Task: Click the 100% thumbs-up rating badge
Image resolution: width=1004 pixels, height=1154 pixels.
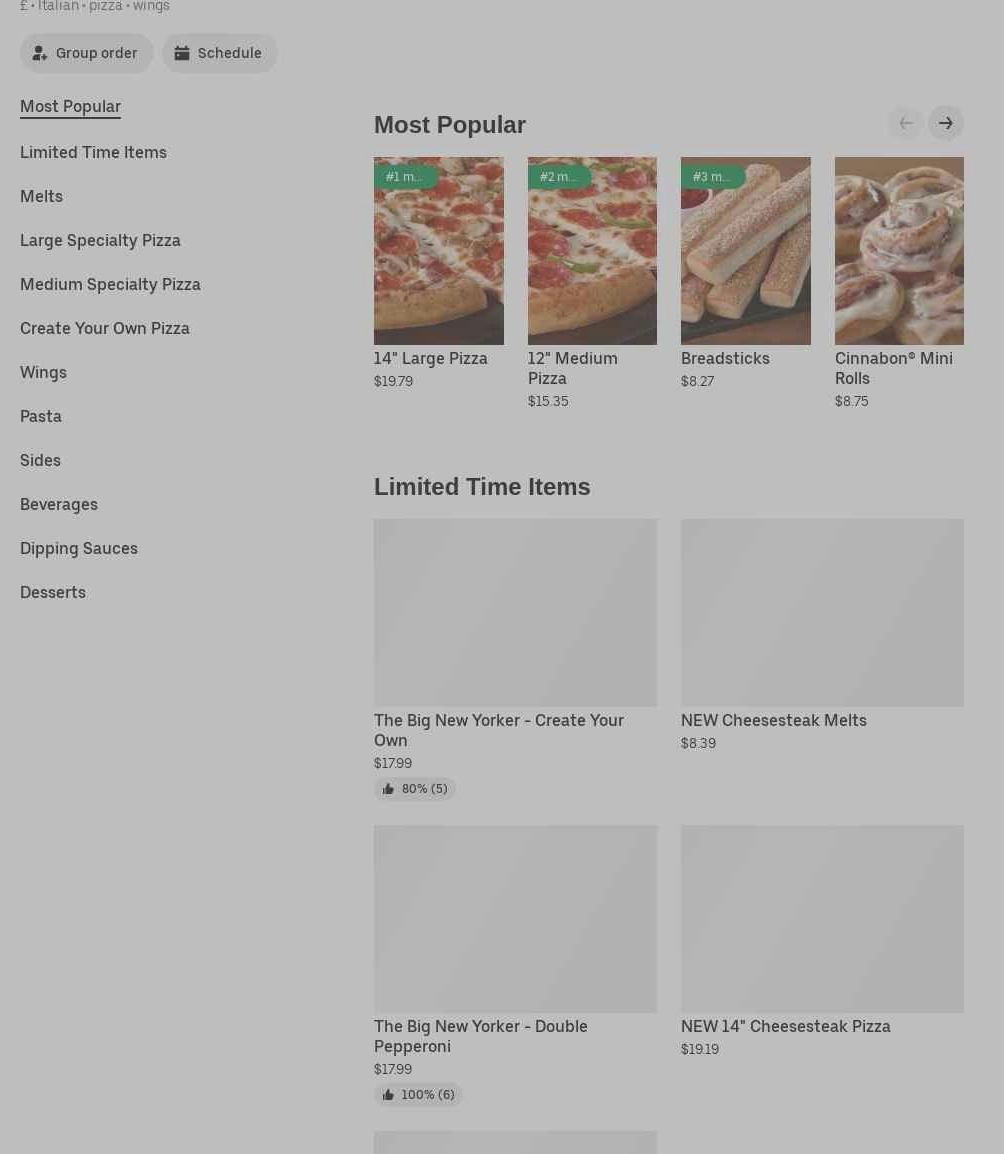Action: (418, 1094)
